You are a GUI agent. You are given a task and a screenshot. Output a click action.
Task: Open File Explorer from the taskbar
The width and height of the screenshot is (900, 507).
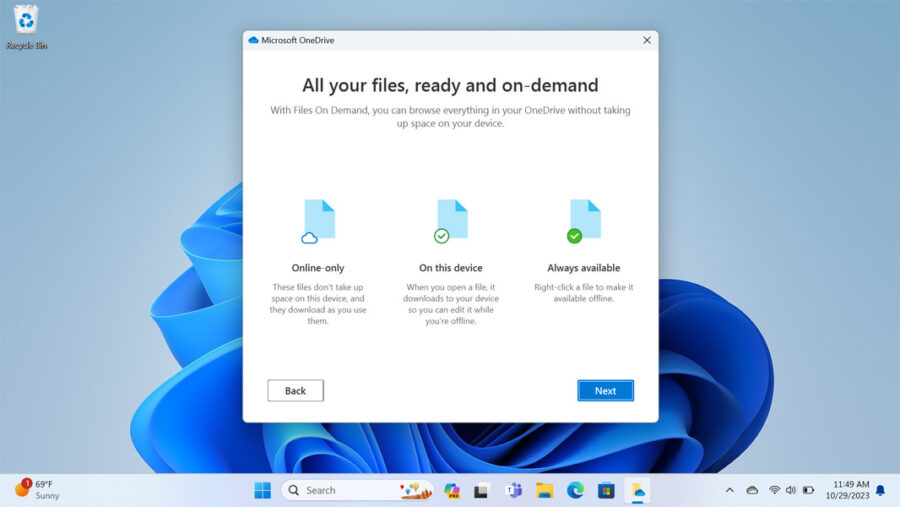point(544,490)
